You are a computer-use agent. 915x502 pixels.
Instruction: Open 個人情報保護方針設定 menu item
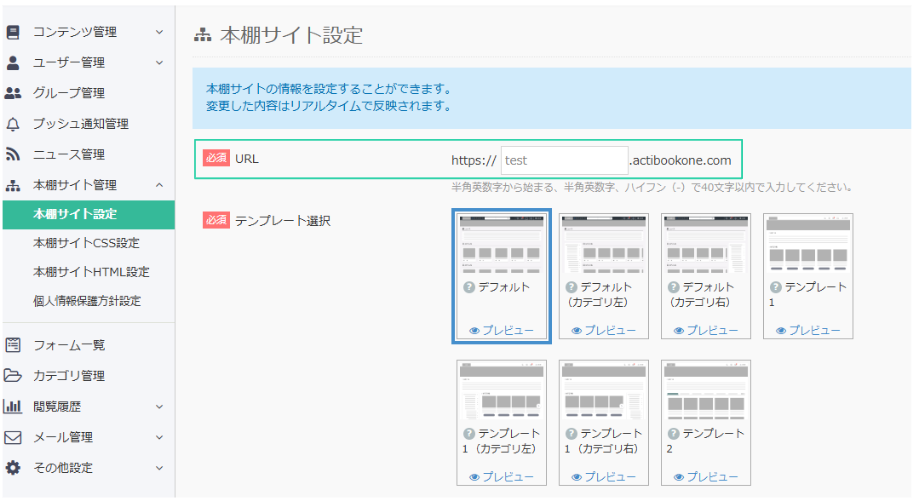pyautogui.click(x=86, y=301)
